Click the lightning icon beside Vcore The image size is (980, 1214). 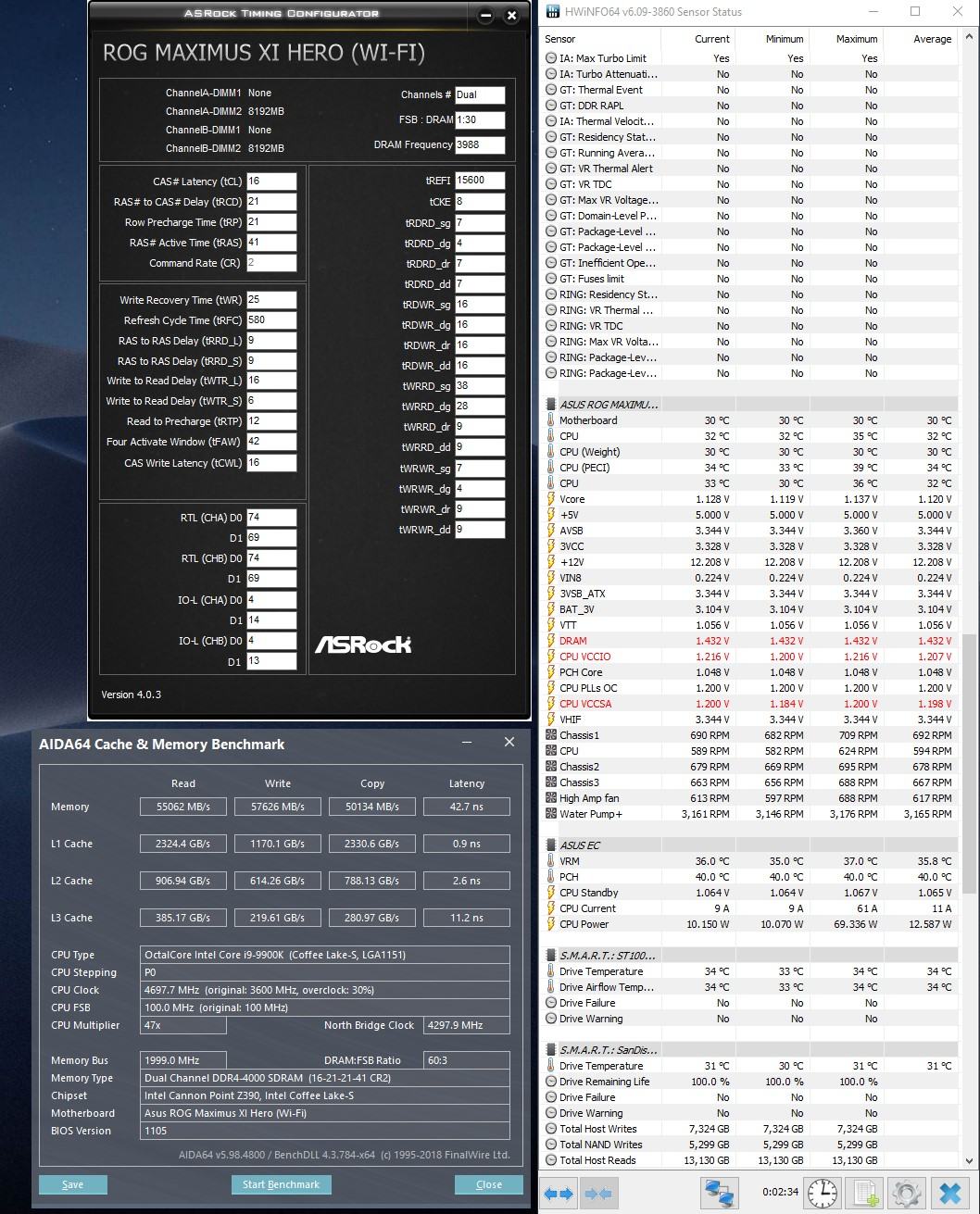(551, 499)
